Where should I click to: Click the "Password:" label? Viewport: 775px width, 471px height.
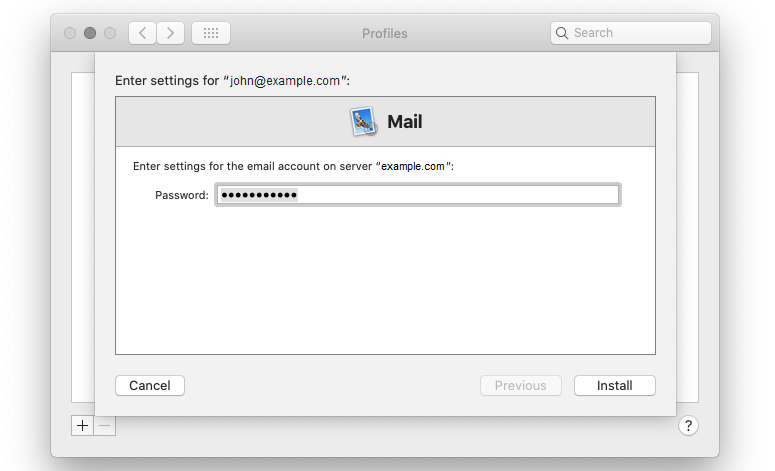181,195
